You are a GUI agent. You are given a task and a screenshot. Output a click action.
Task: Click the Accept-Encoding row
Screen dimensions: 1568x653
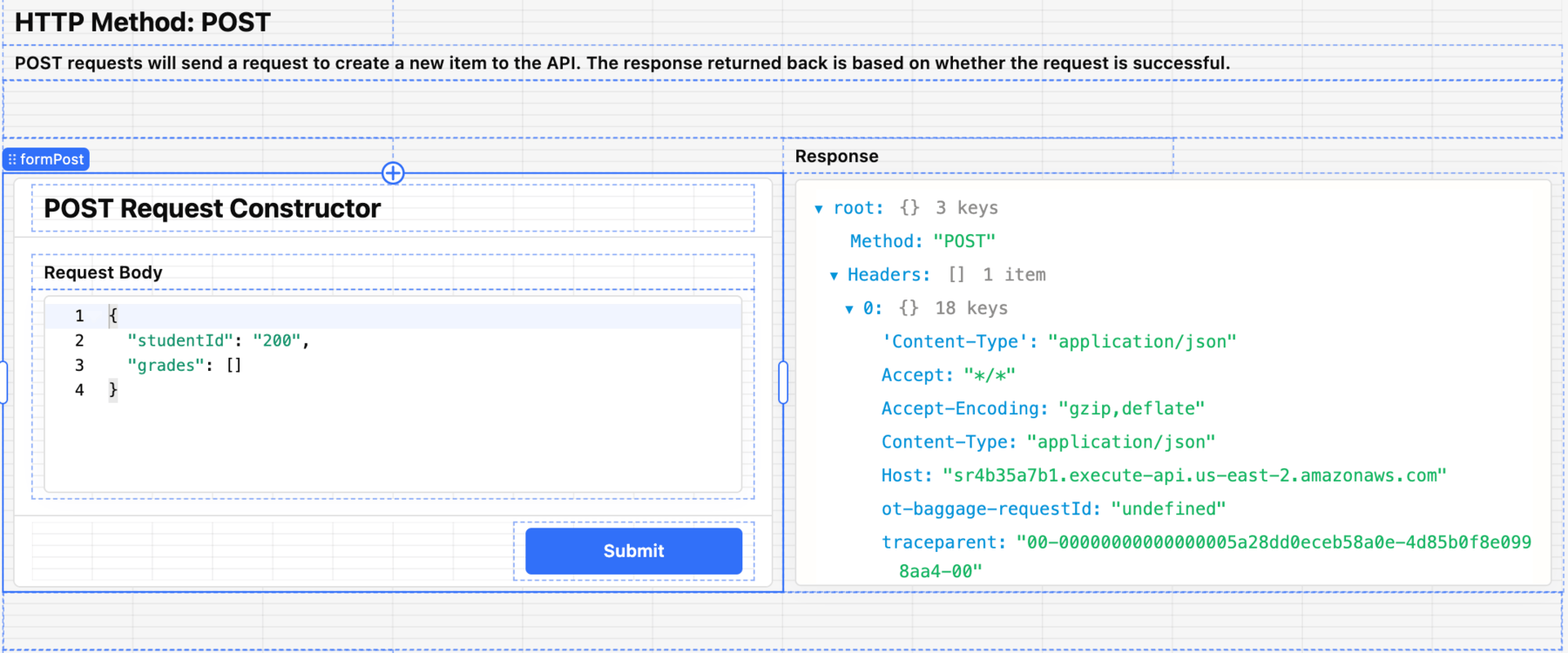(1043, 408)
